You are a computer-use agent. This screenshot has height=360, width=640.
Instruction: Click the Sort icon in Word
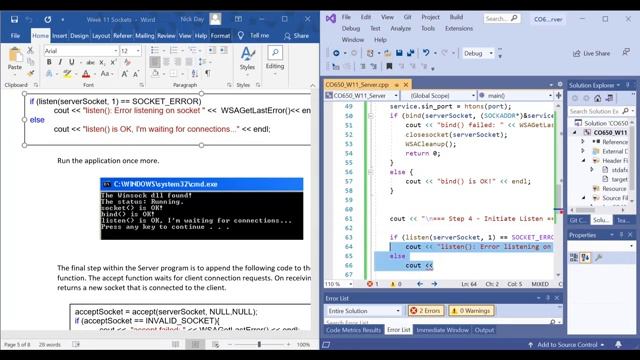(x=195, y=73)
